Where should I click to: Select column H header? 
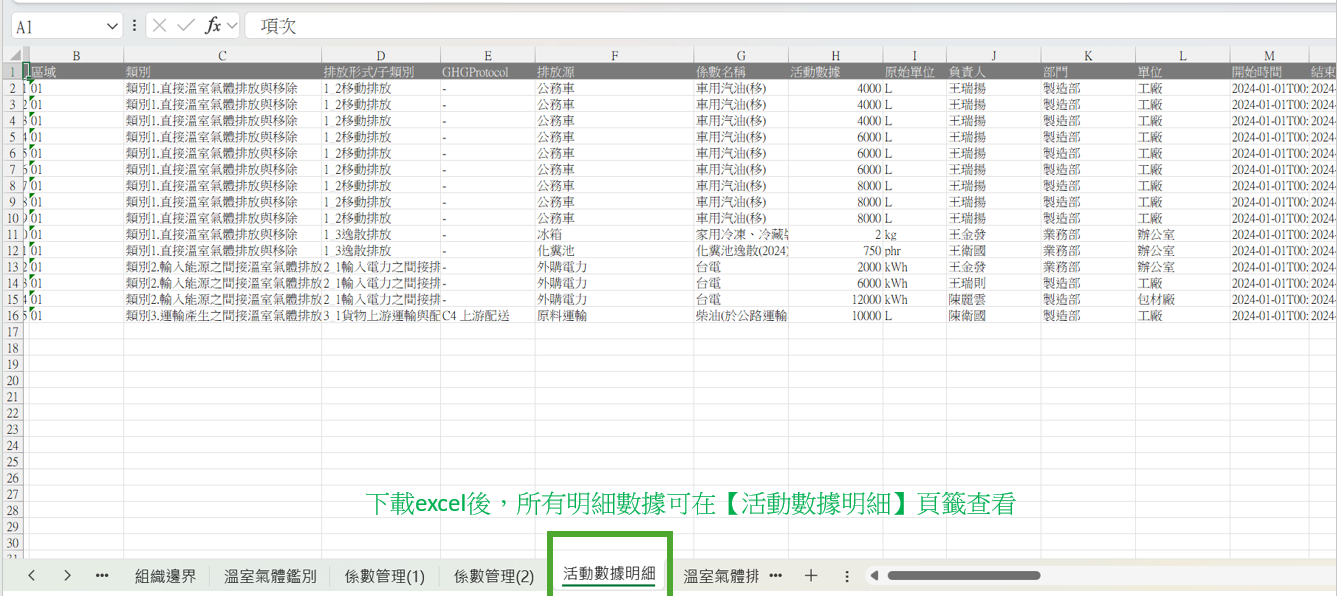tap(835, 56)
